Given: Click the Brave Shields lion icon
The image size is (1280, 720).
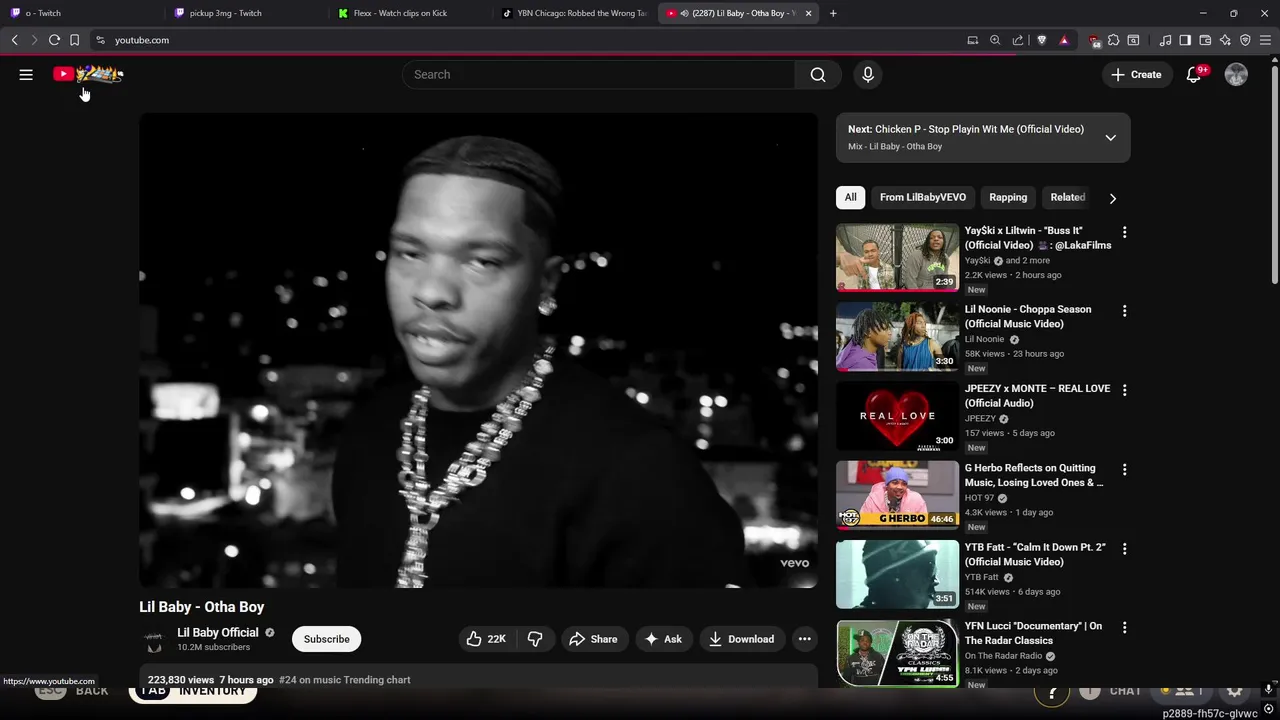Looking at the screenshot, I should (1042, 40).
